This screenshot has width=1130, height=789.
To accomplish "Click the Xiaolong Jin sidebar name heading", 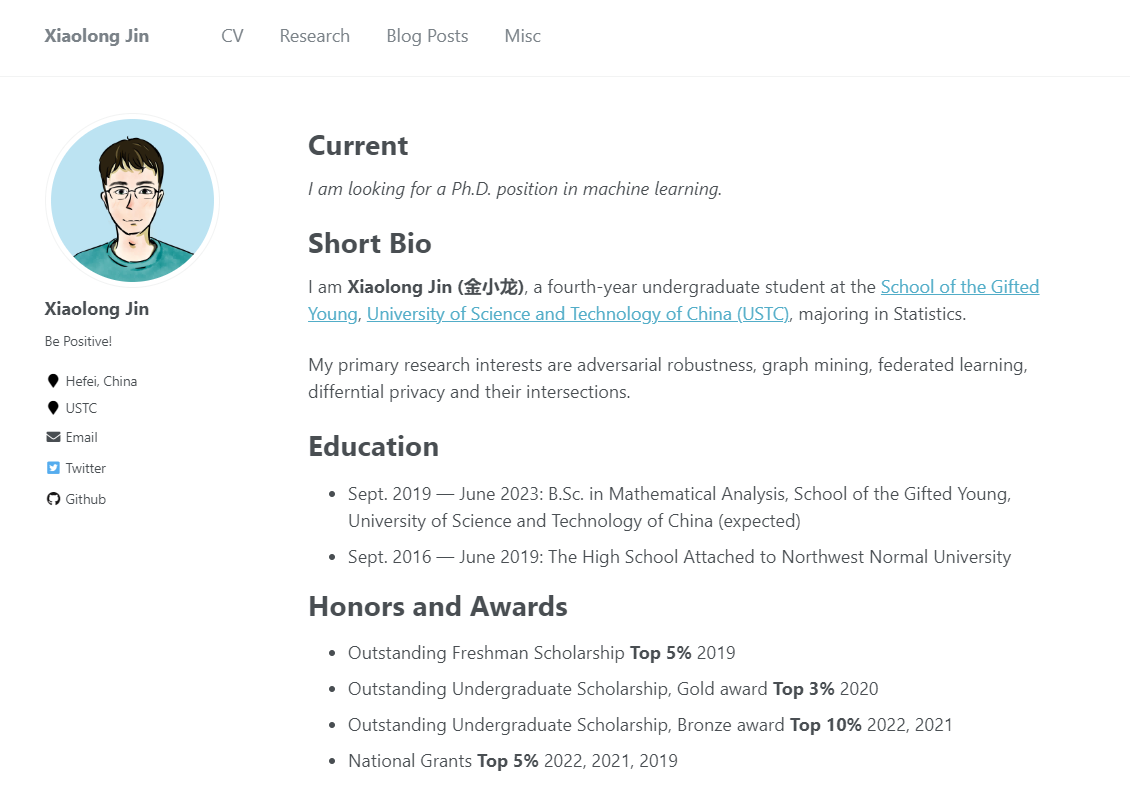I will click(97, 308).
